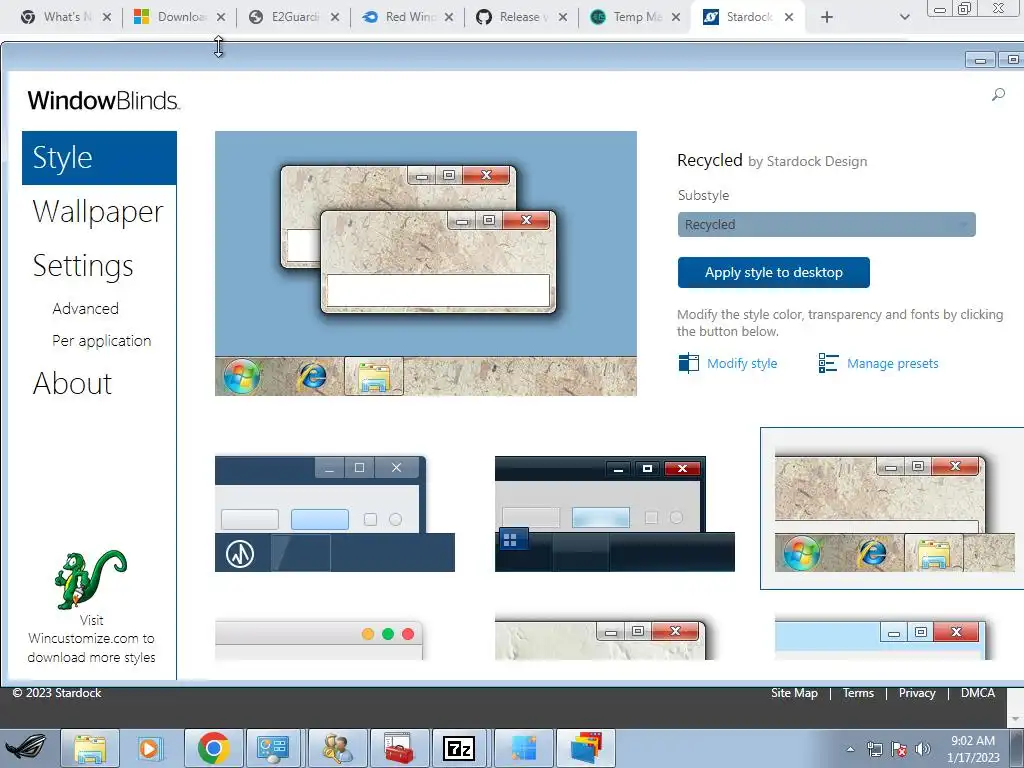Viewport: 1024px width, 768px height.
Task: Click the search magnifier icon
Action: point(998,95)
